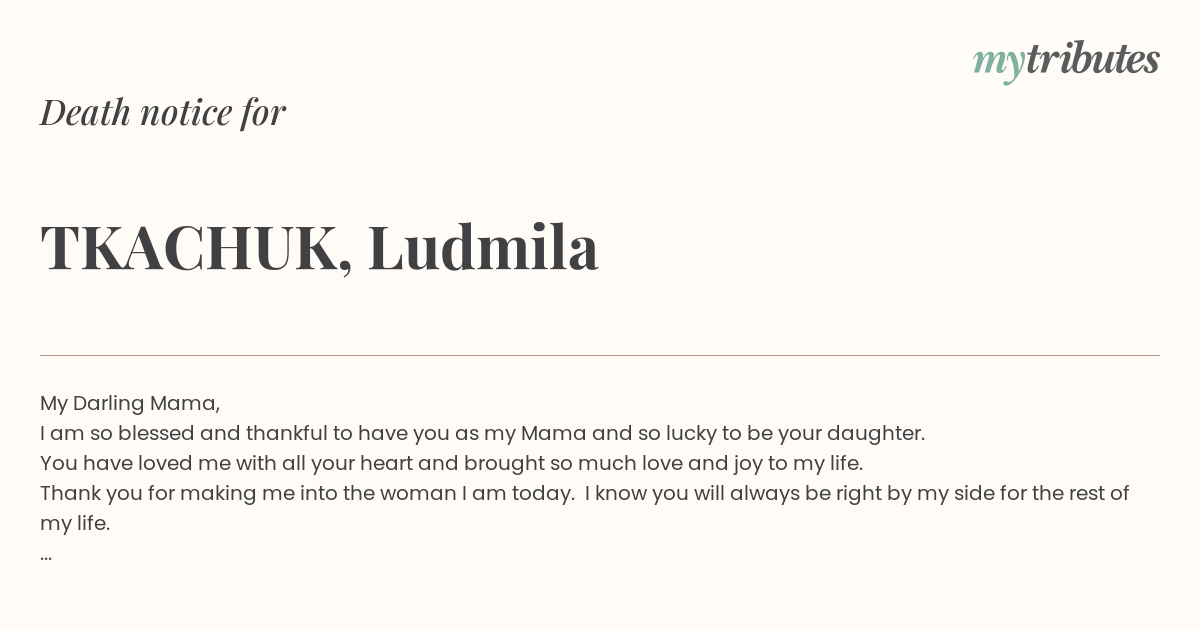Click the line starting "Thank you for making"

[x=585, y=494]
